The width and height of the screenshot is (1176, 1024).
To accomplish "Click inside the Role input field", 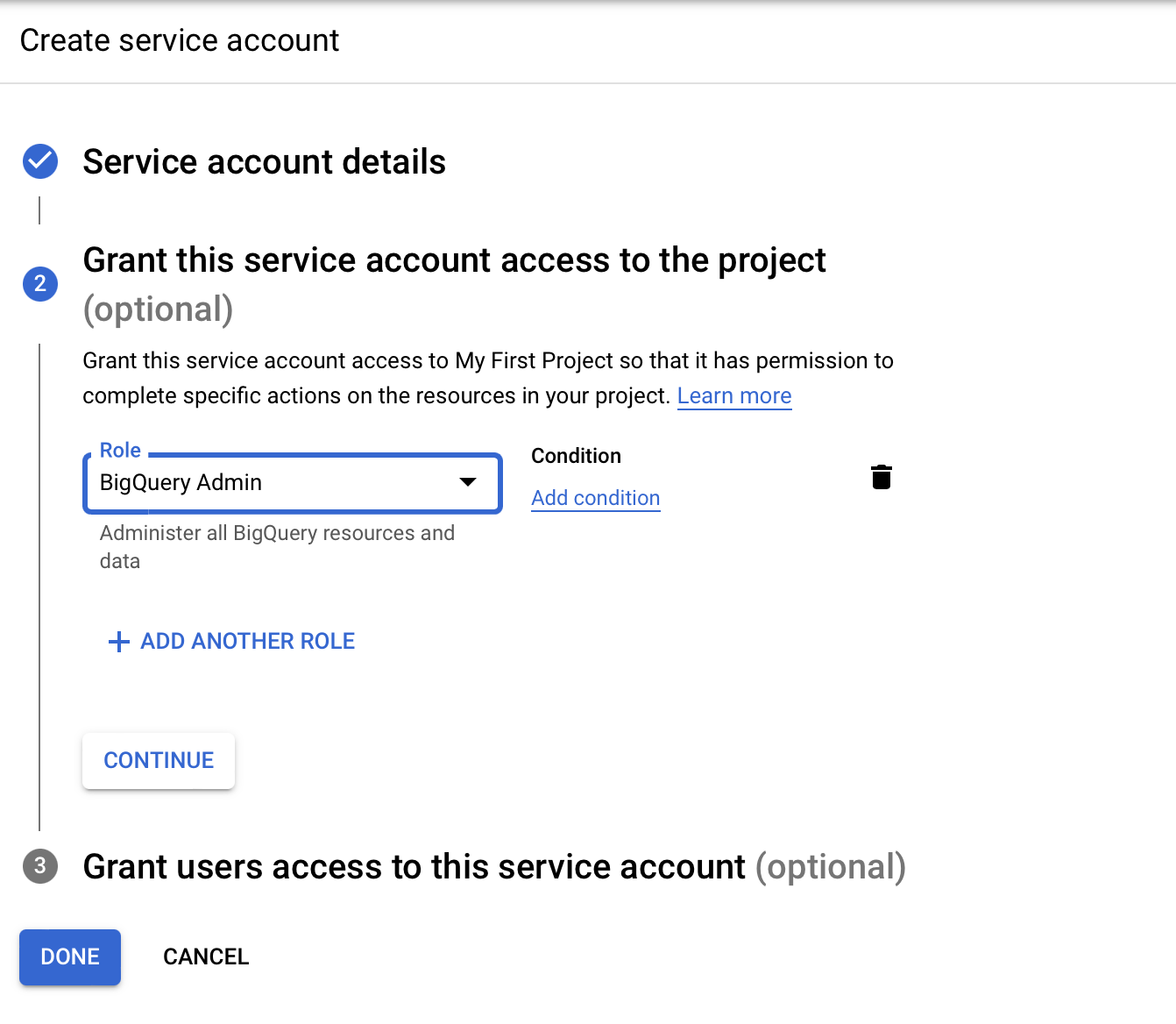I will click(263, 482).
